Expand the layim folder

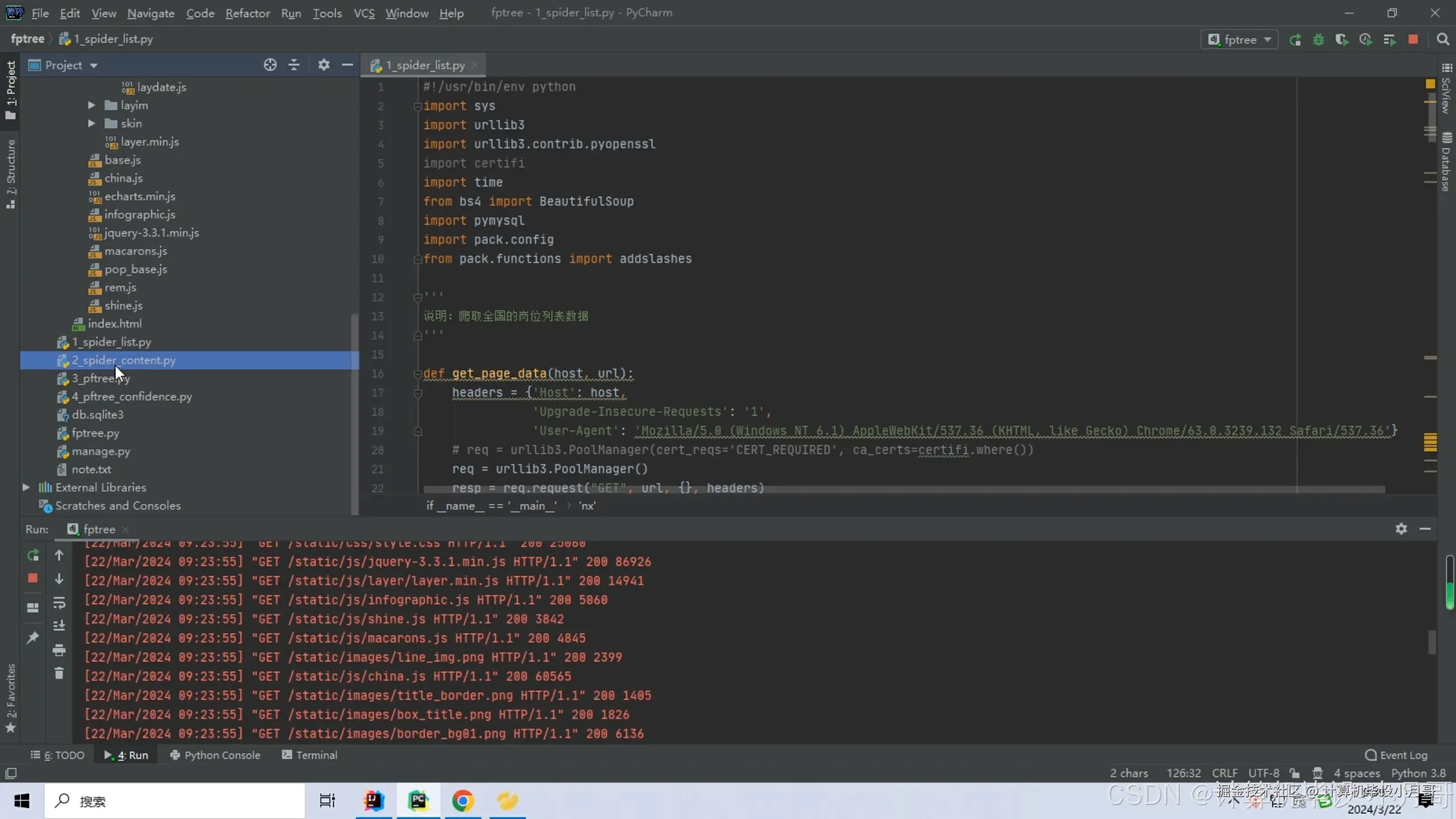(91, 105)
